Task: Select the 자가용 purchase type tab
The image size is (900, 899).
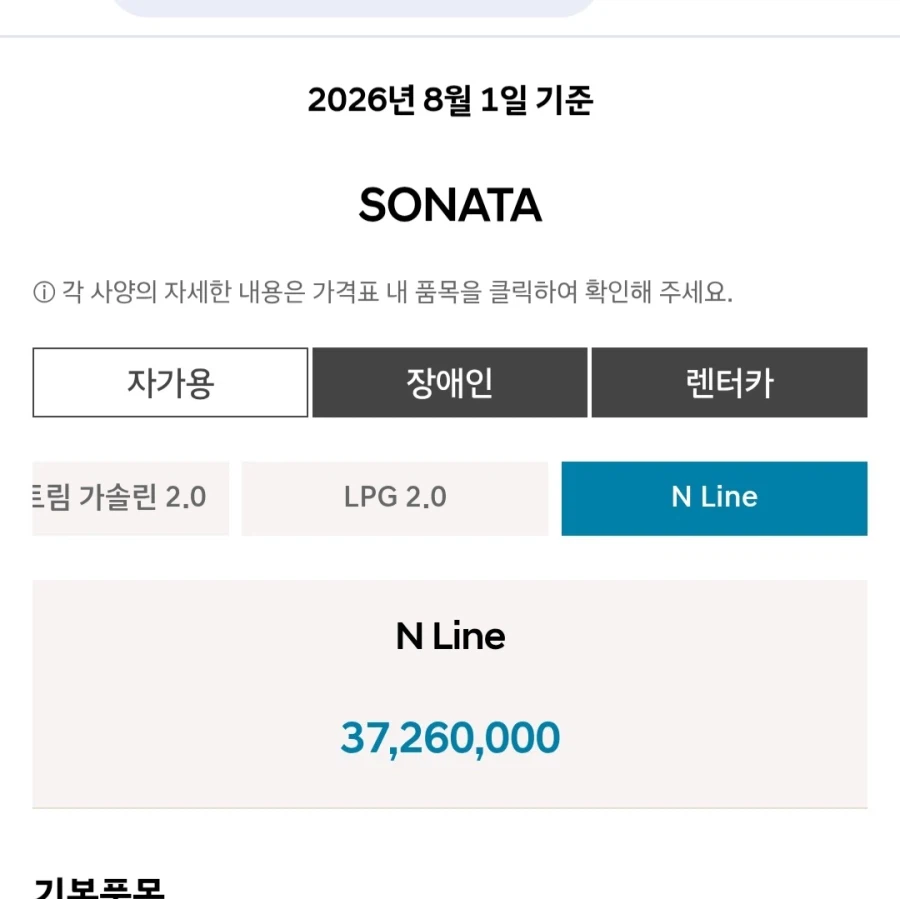Action: [170, 382]
